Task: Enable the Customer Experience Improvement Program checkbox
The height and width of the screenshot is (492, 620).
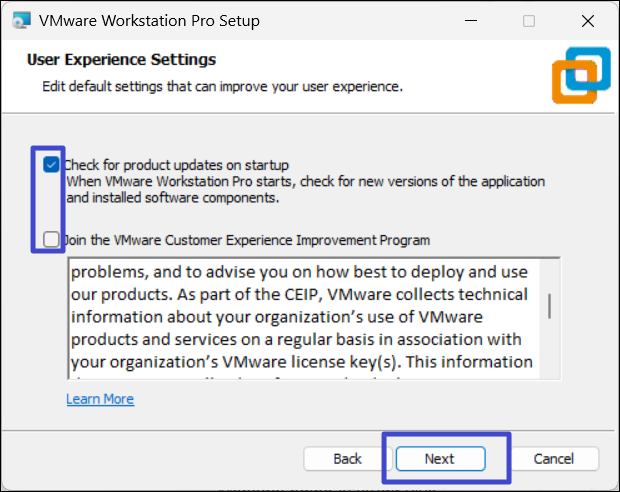Action: click(51, 239)
